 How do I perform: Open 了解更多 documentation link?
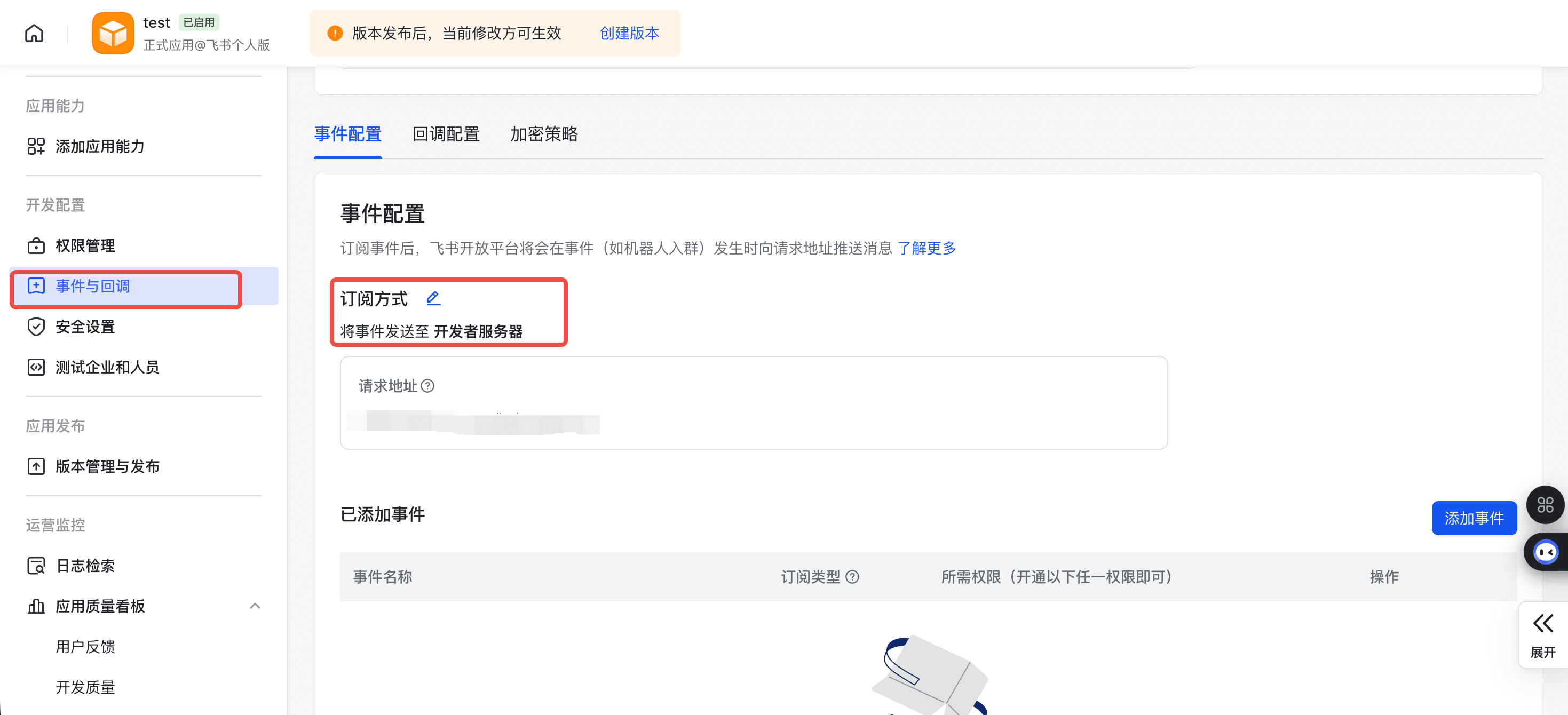(x=926, y=248)
